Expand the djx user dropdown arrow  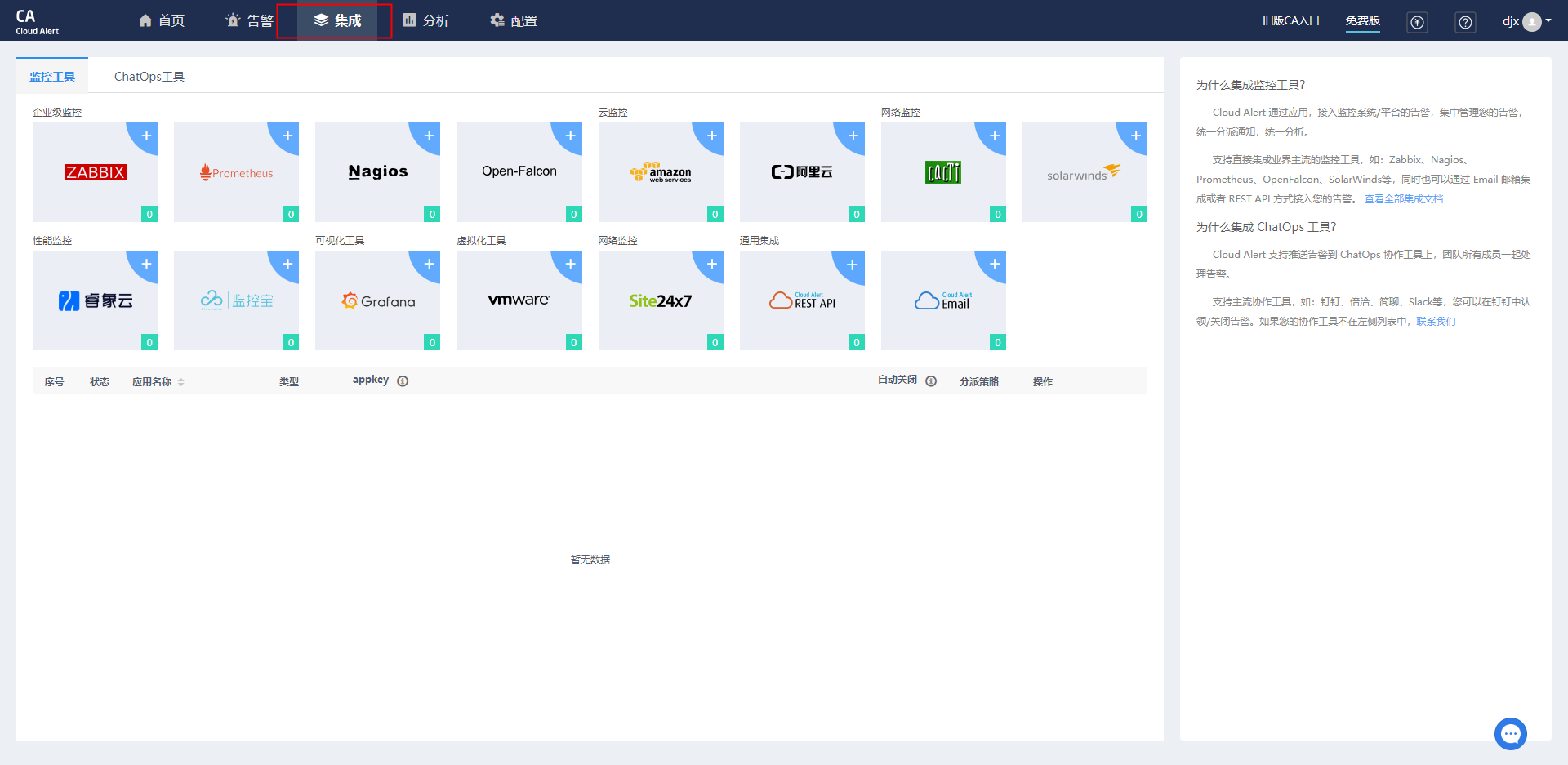[1548, 21]
